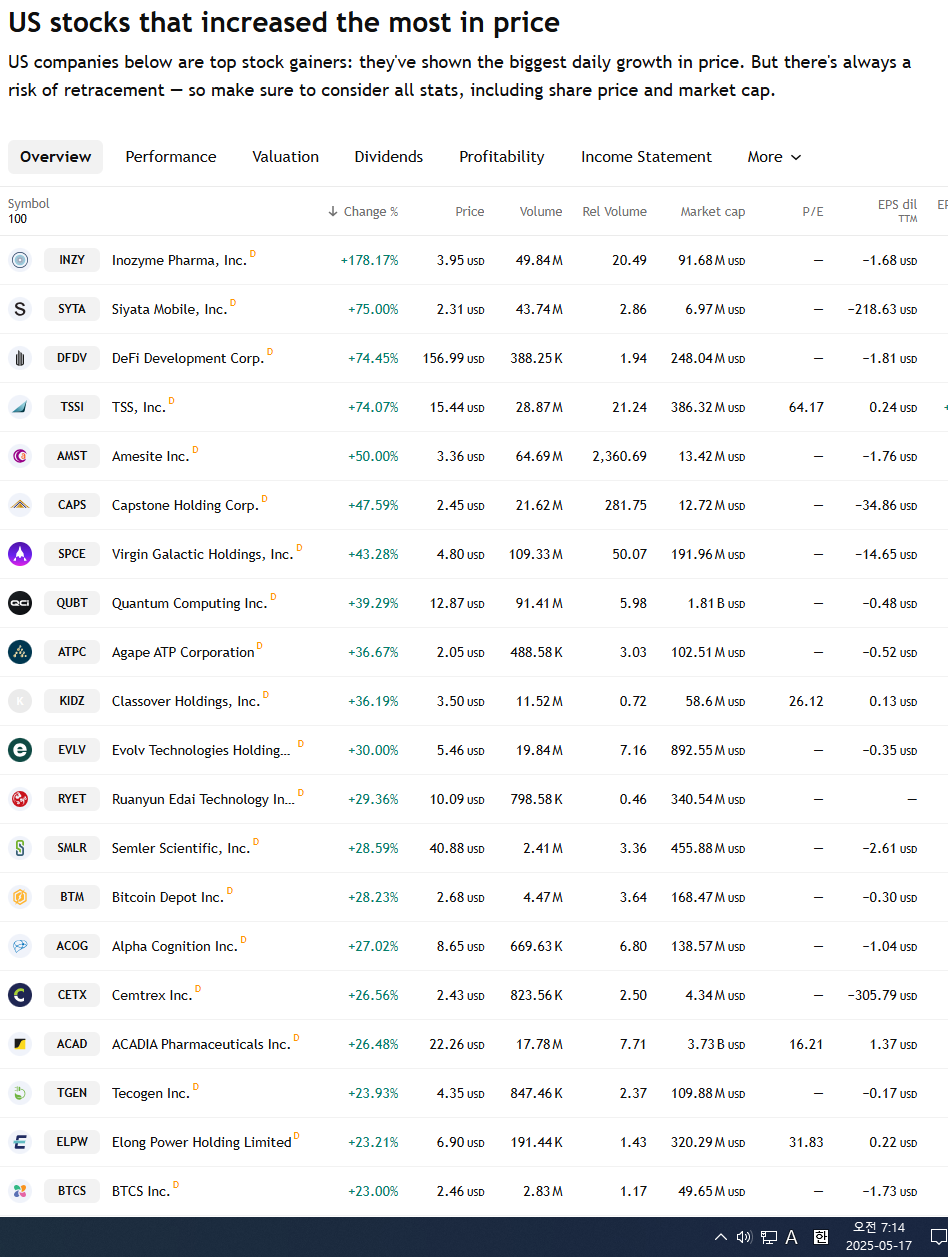Click the DeFi Development Corp. logo icon

(x=20, y=358)
